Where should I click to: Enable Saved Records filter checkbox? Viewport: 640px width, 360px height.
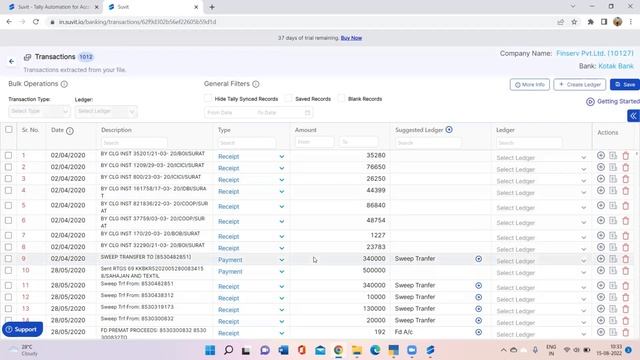point(288,98)
